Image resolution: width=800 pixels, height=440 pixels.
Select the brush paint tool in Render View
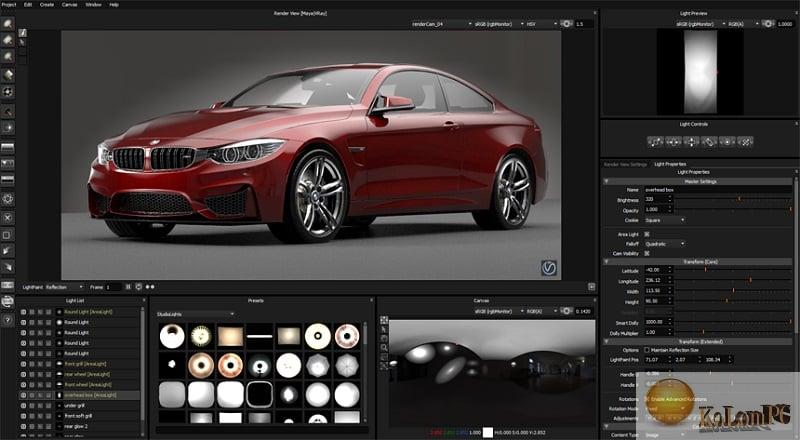(x=22, y=33)
